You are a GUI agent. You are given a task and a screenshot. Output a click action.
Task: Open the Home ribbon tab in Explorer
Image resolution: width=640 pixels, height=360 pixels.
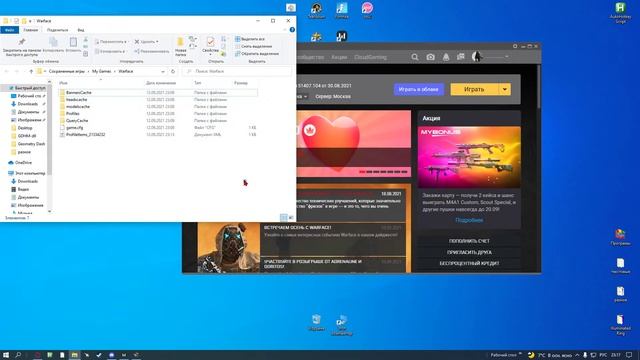click(x=31, y=30)
